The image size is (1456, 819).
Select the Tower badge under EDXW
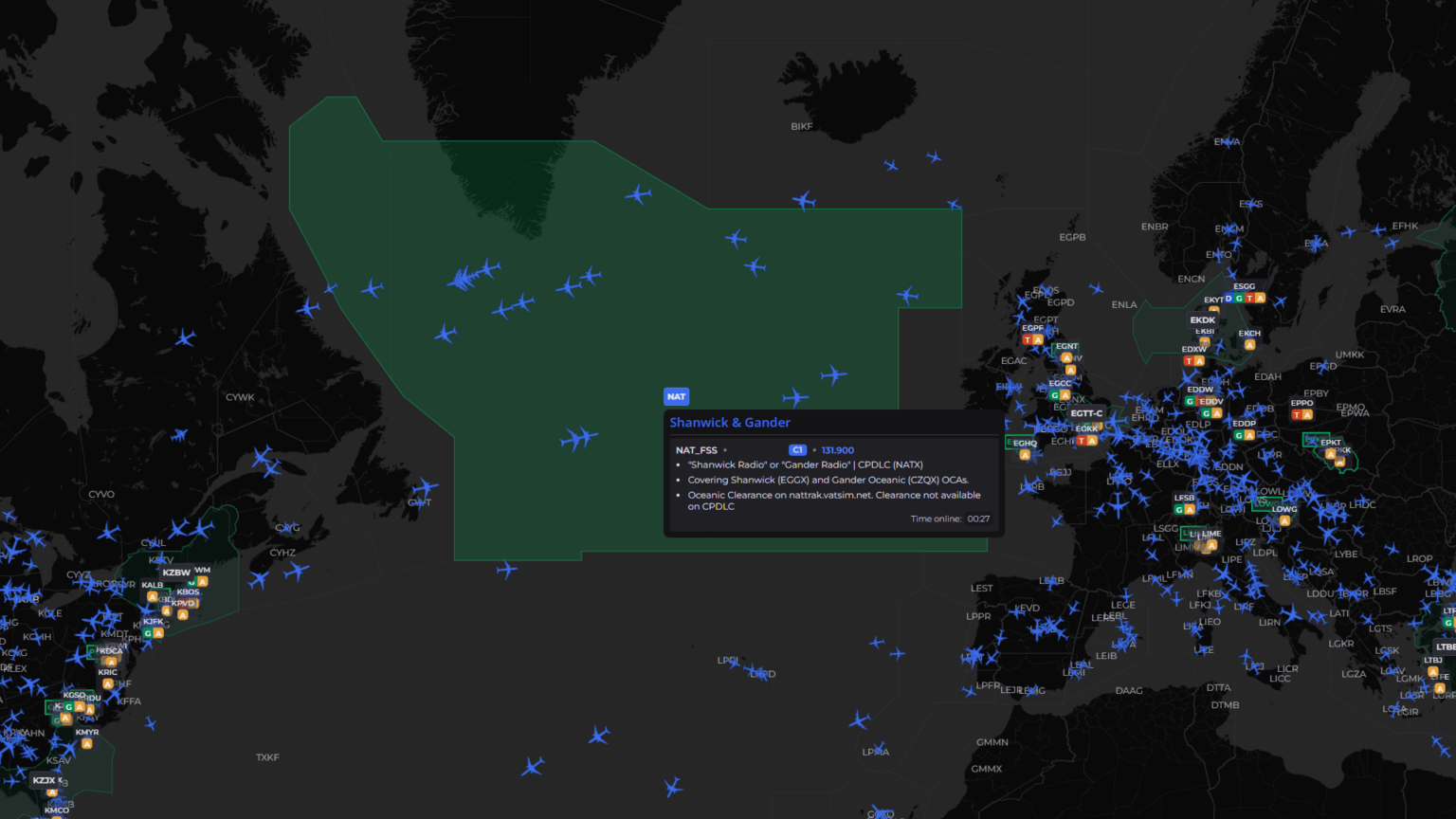click(1189, 361)
